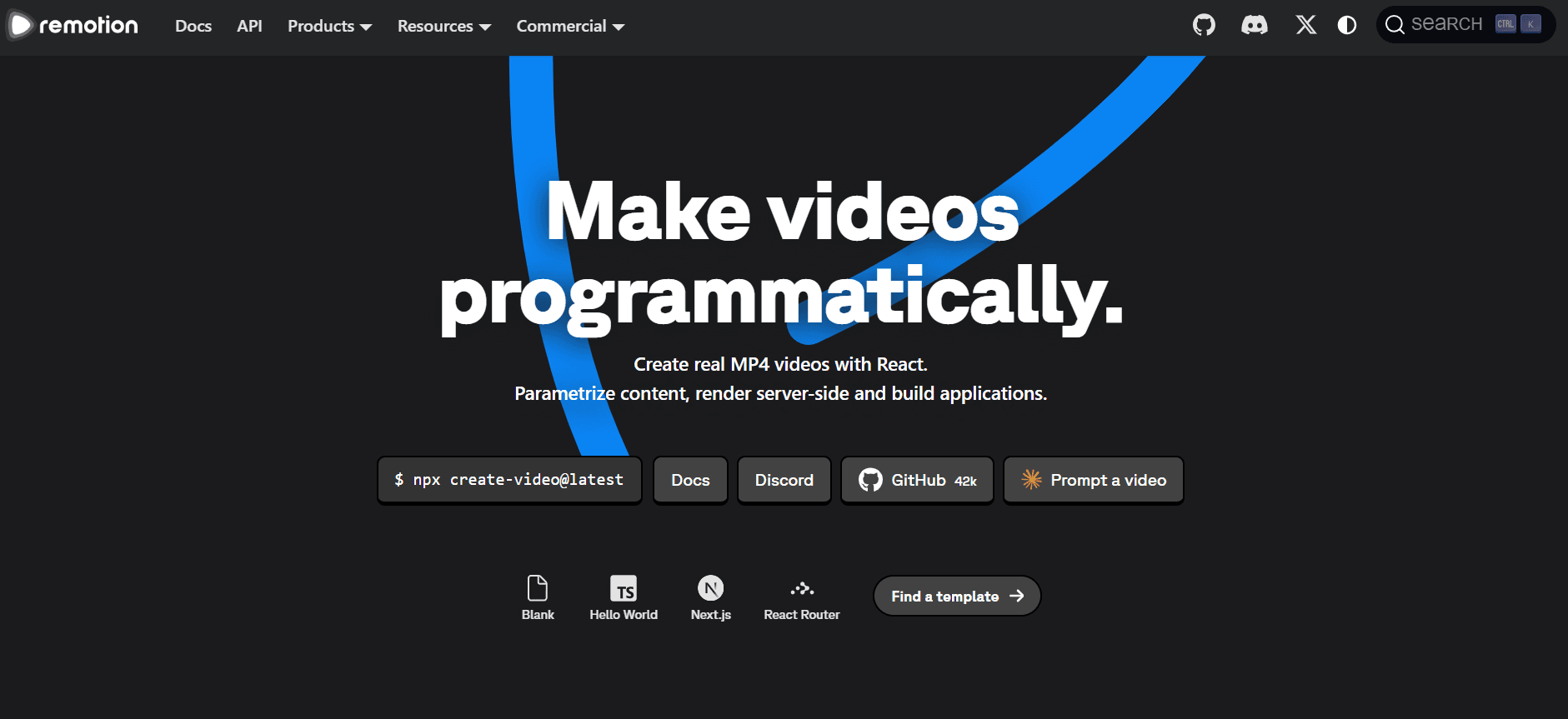Open the Docs menu item in navbar
The width and height of the screenshot is (1568, 719).
coord(193,26)
